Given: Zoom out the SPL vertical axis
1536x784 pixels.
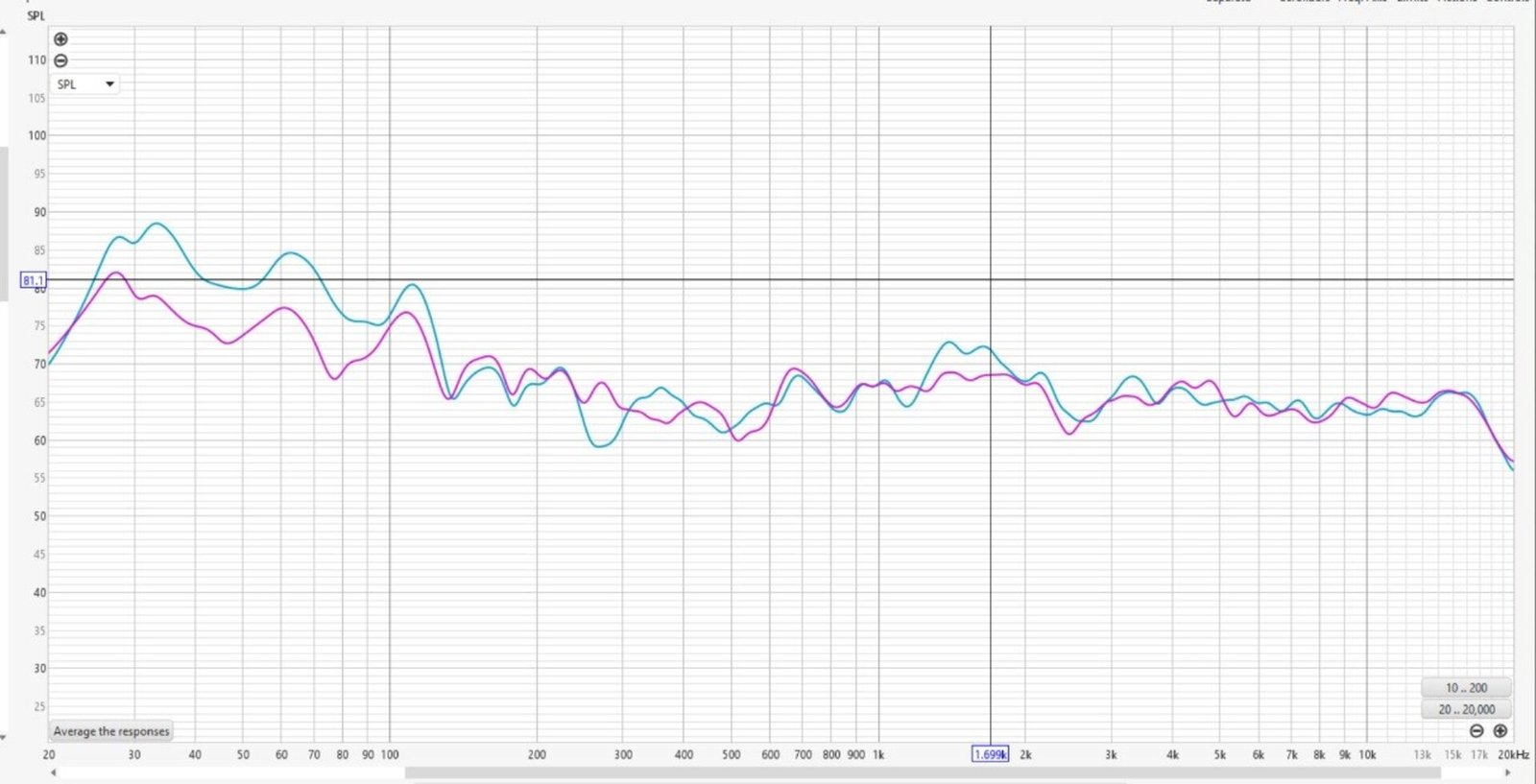Looking at the screenshot, I should (60, 60).
